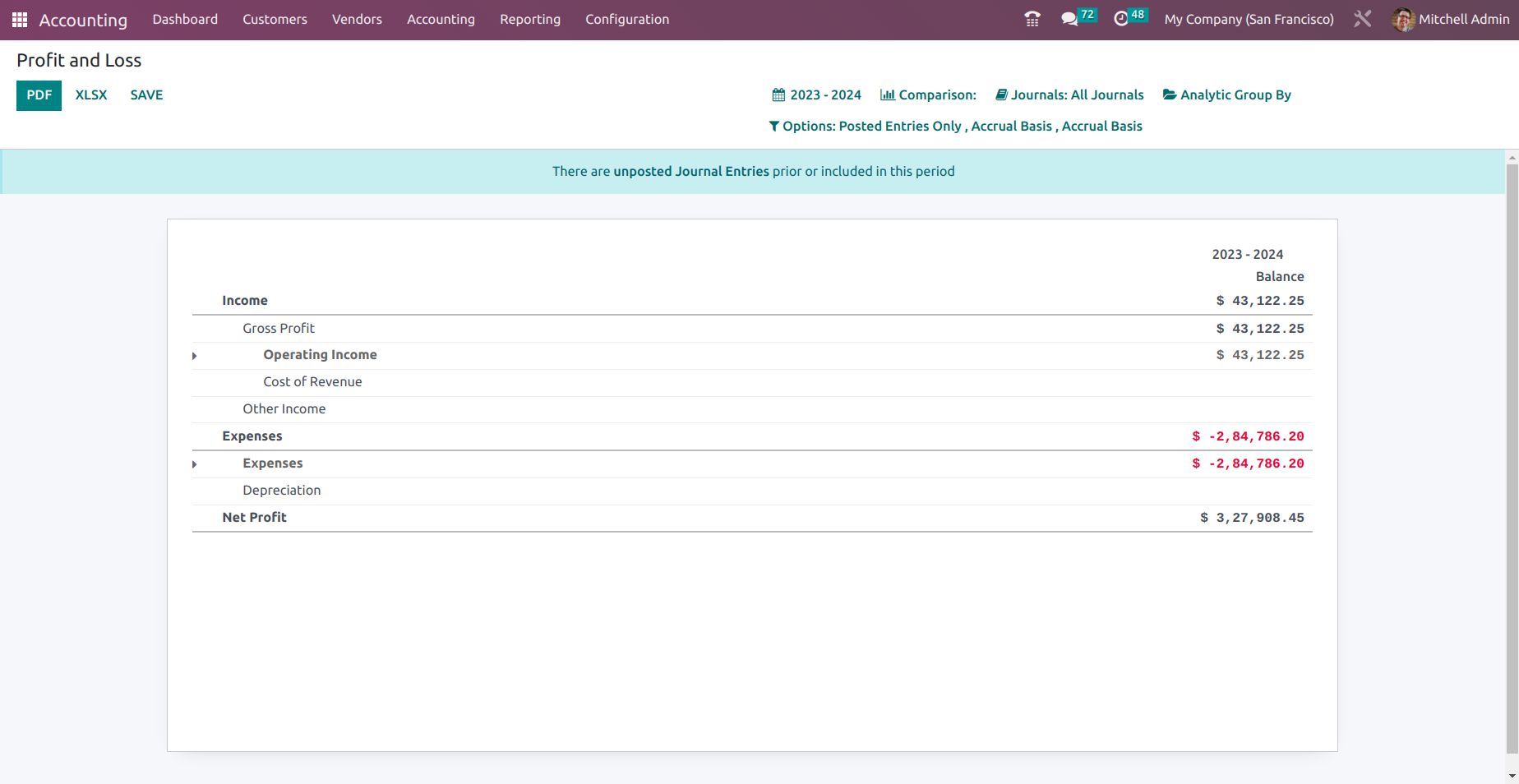1519x784 pixels.
Task: Click the Comparison bar chart icon
Action: point(887,95)
